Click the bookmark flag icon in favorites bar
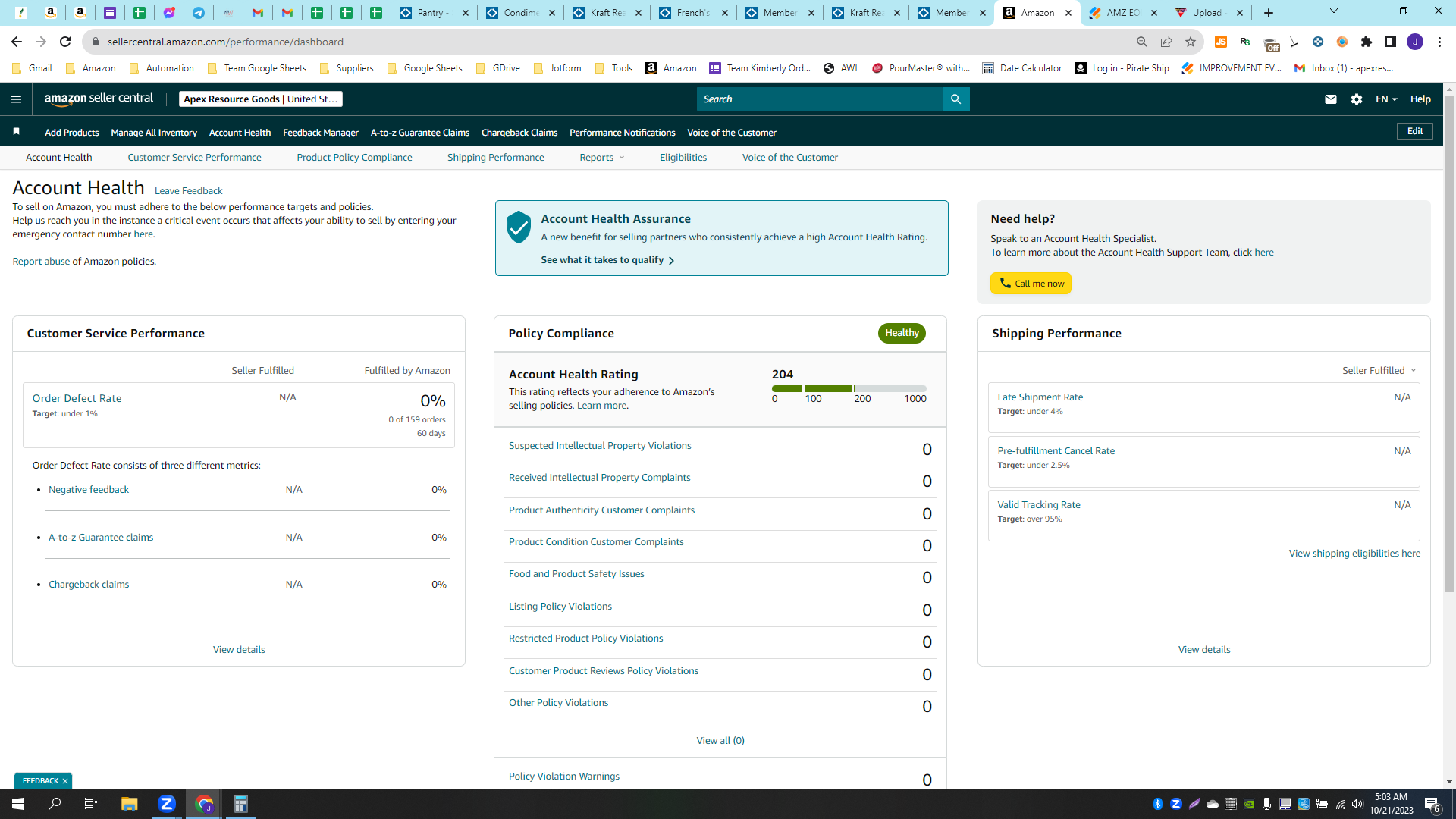Image resolution: width=1456 pixels, height=819 pixels. coord(16,132)
